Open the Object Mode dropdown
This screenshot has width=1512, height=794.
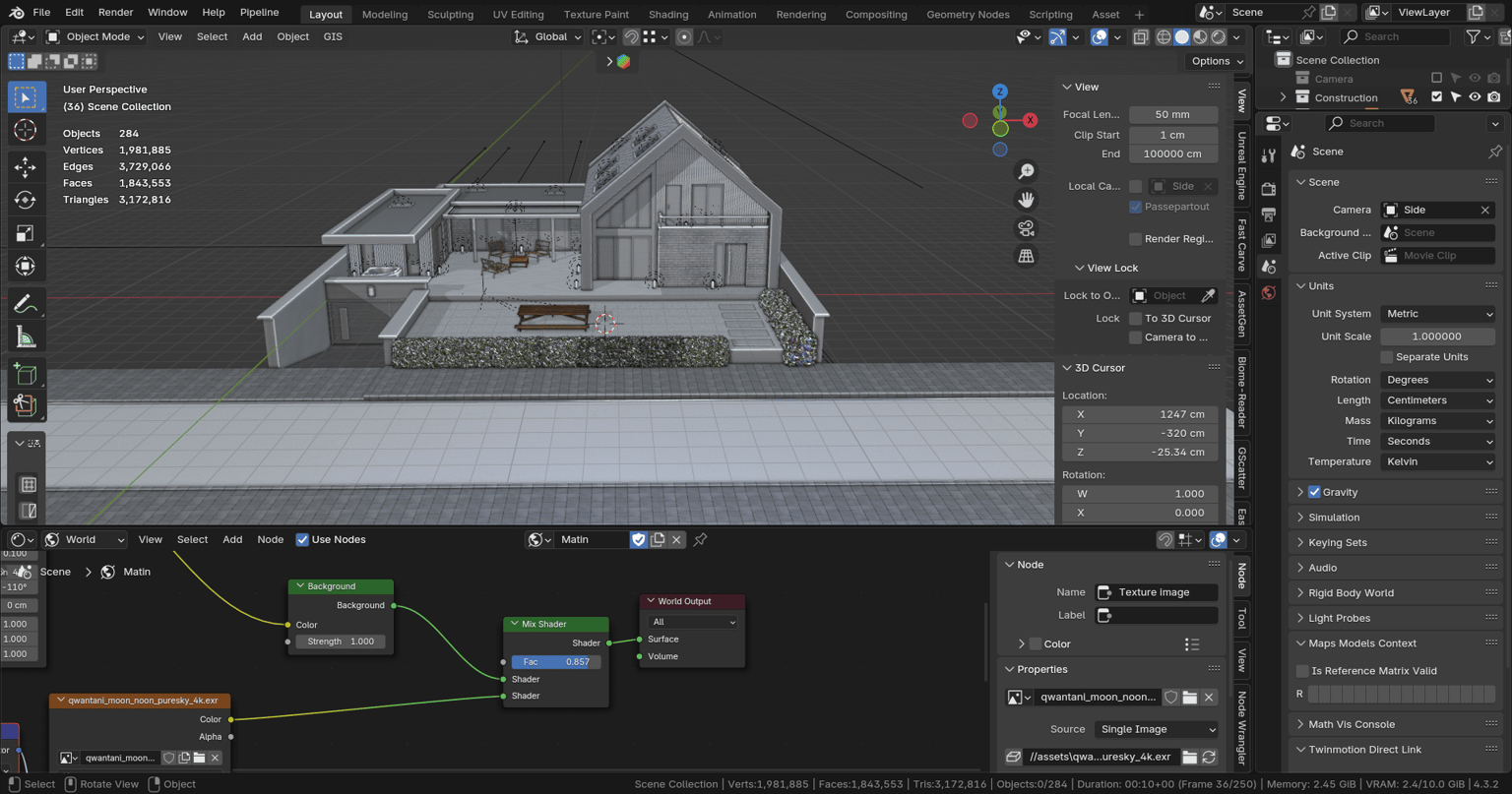[95, 37]
